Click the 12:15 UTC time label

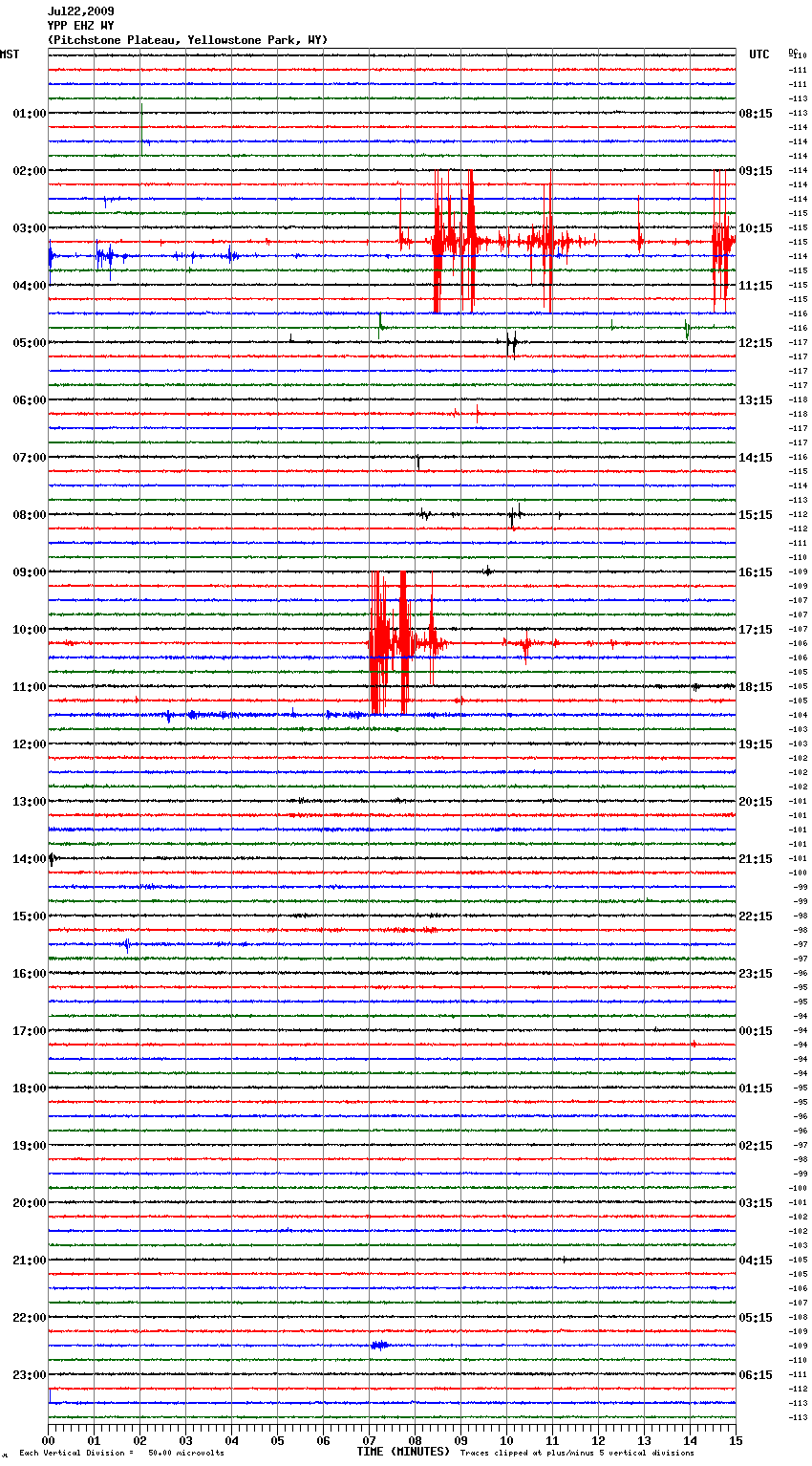[756, 343]
